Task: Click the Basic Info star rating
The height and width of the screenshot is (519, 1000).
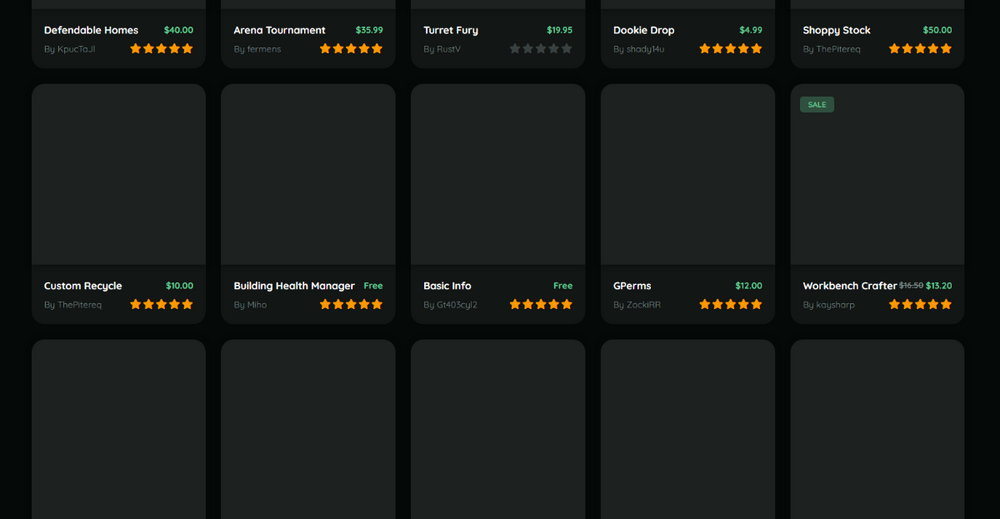Action: 540,304
